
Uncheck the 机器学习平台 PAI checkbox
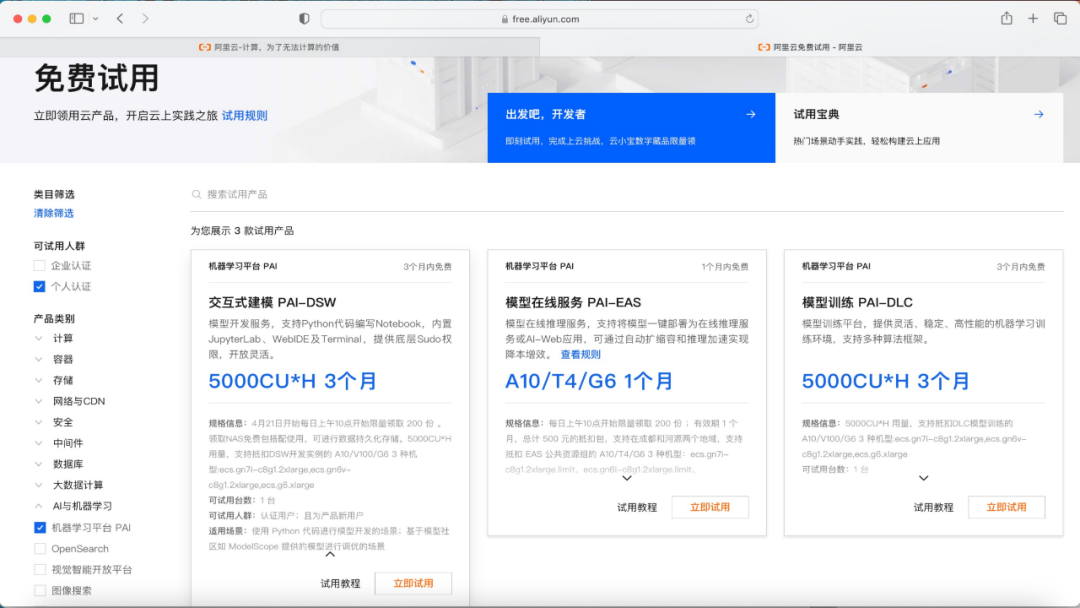40,527
